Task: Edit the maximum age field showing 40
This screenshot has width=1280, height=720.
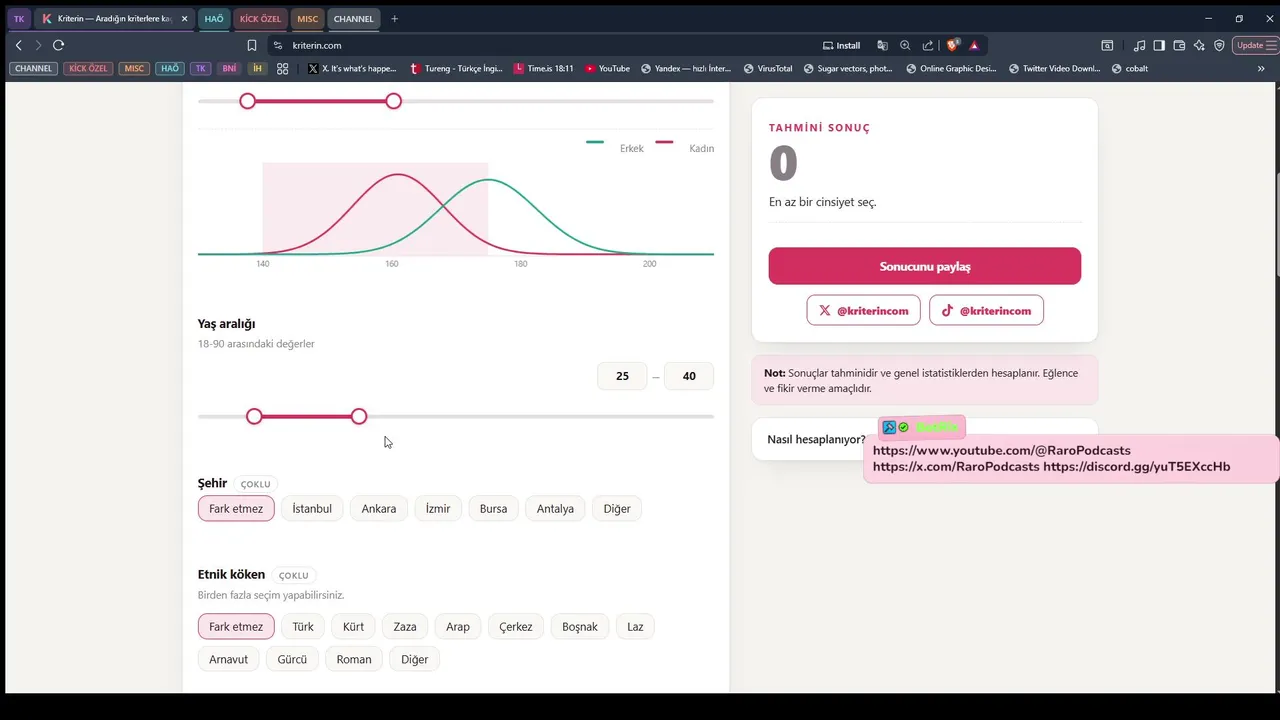Action: (688, 376)
